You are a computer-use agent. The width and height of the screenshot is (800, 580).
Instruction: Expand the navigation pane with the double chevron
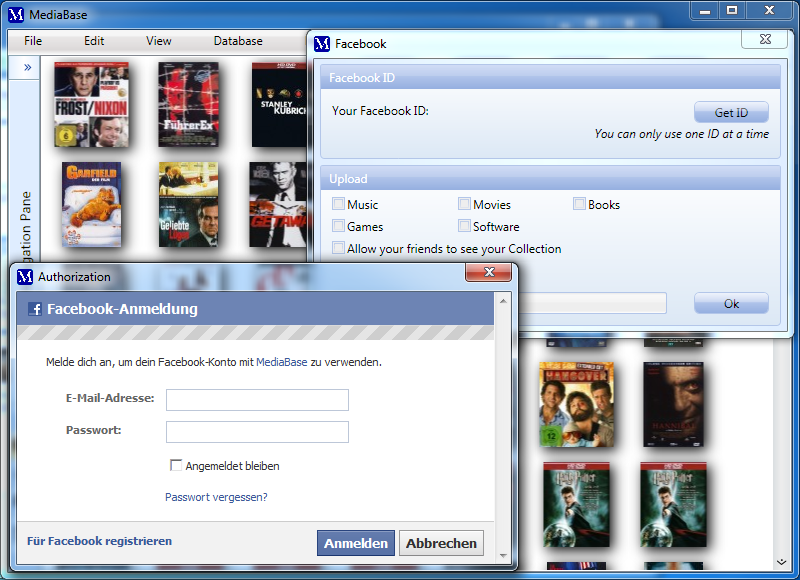[x=28, y=67]
